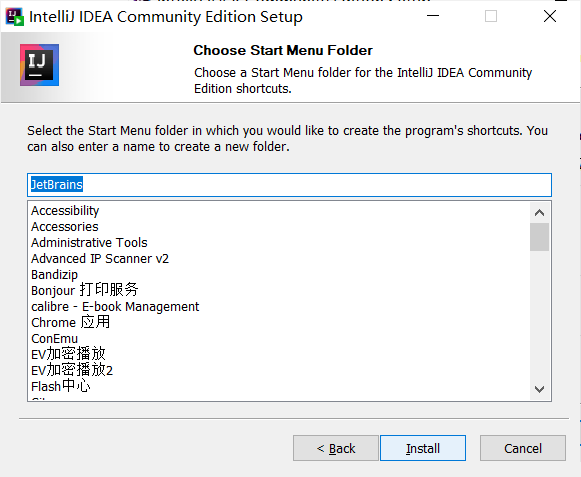The image size is (581, 477).
Task: Select the Bandizip folder entry
Action: point(54,275)
